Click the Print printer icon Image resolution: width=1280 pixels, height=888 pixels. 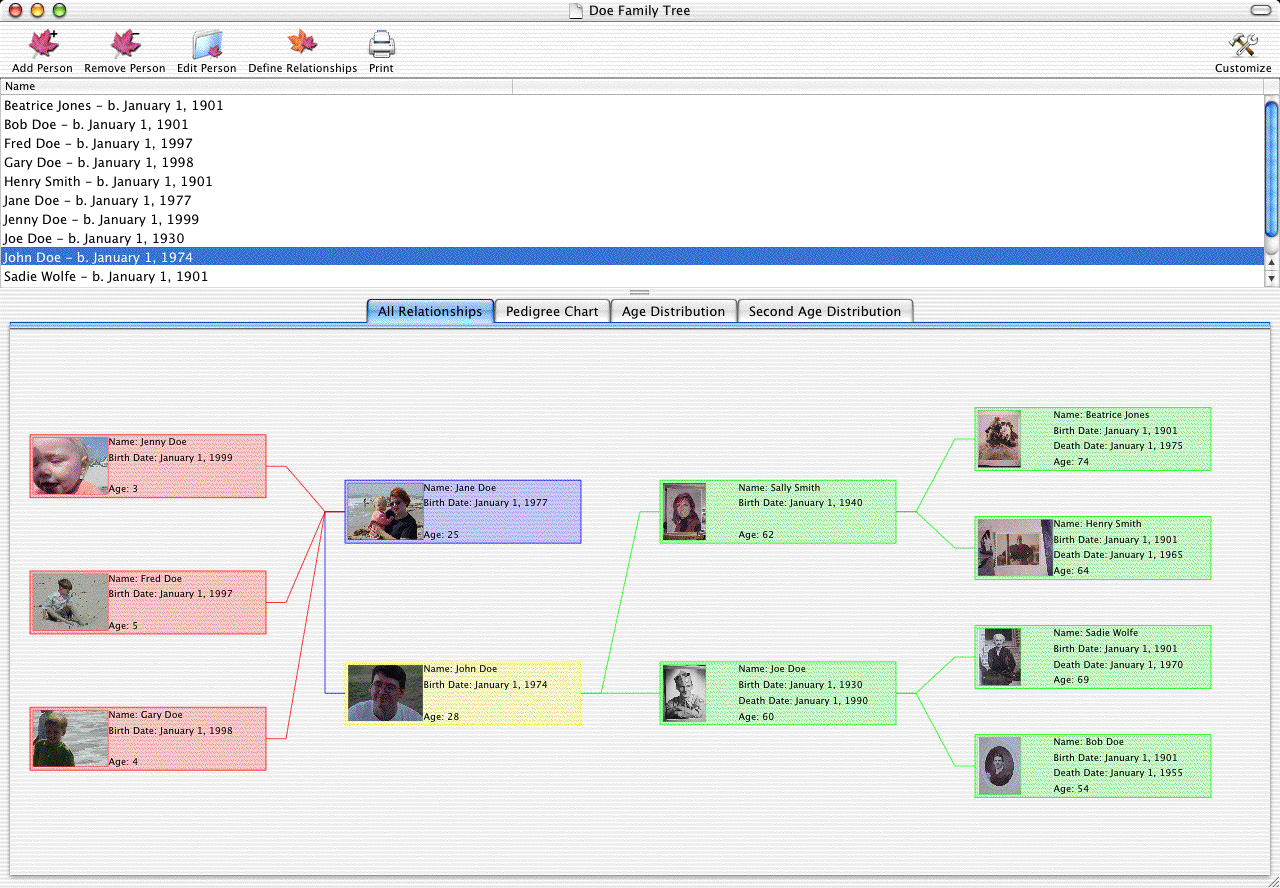pos(381,45)
